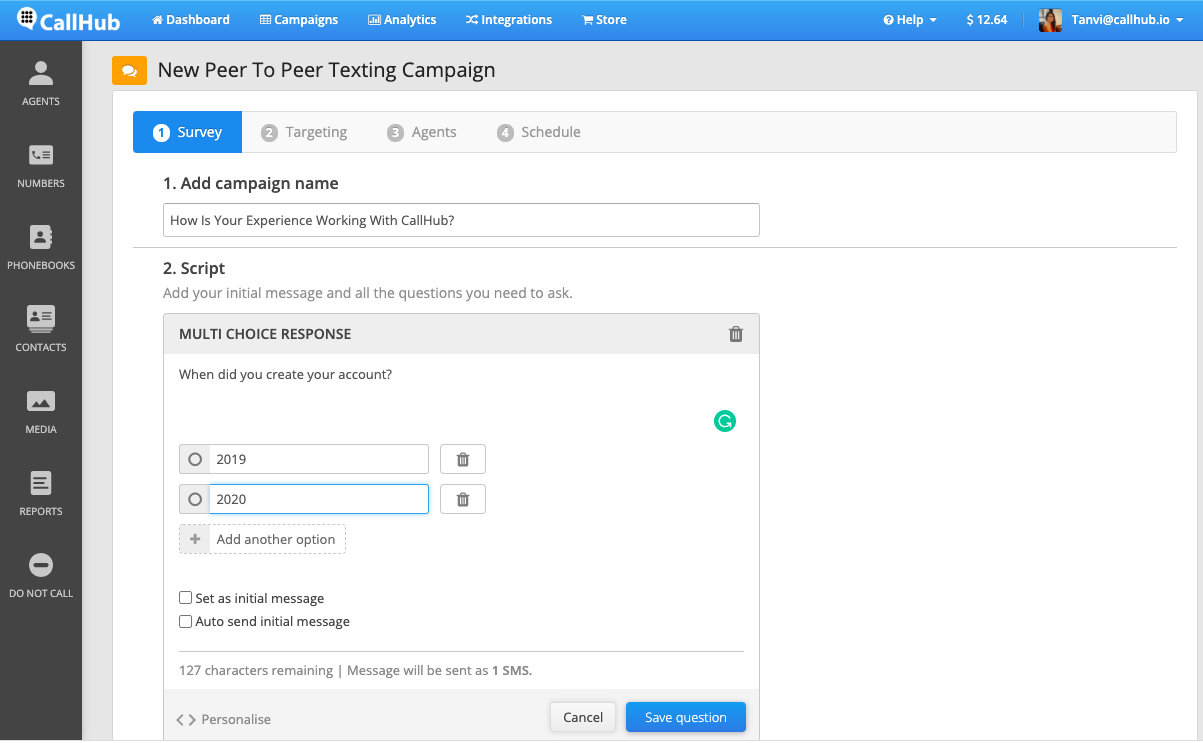Click the user profile avatar

click(1050, 20)
